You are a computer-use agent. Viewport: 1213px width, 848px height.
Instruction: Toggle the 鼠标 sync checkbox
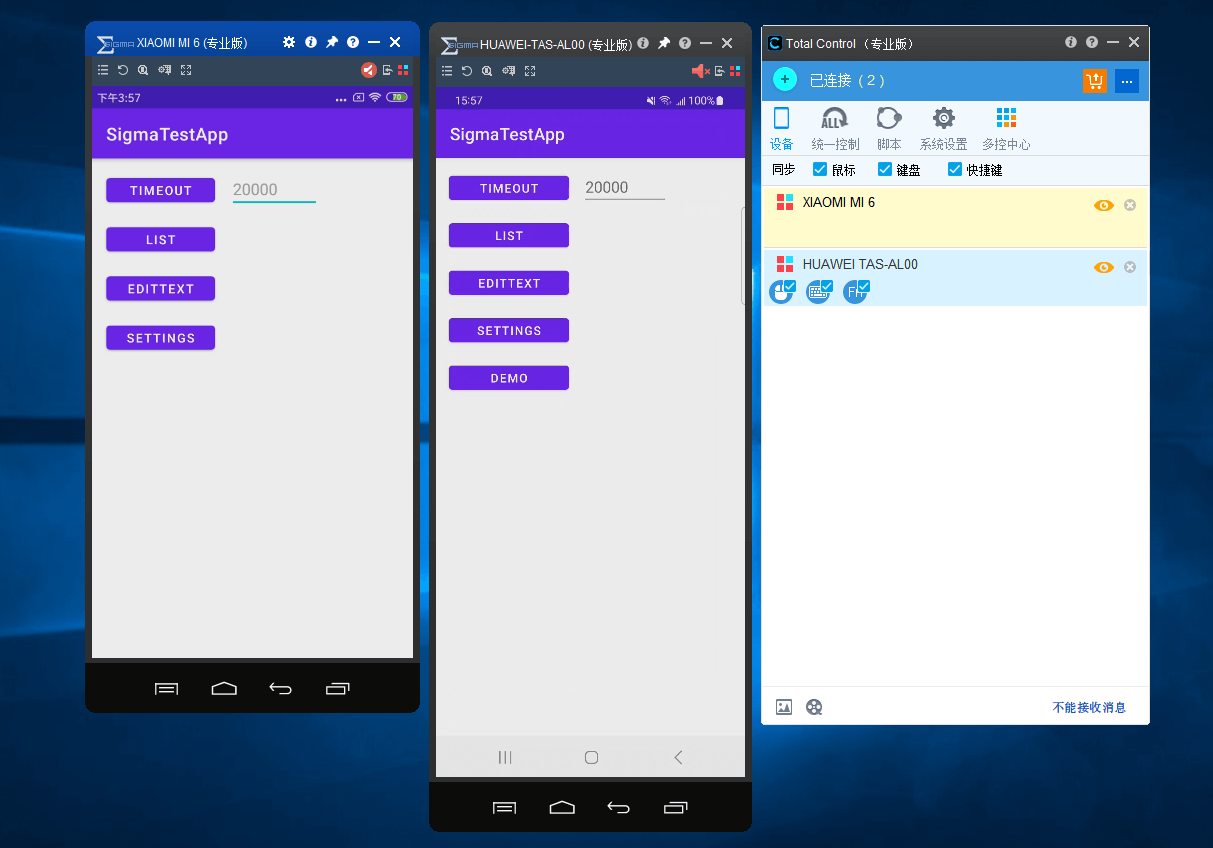(820, 169)
